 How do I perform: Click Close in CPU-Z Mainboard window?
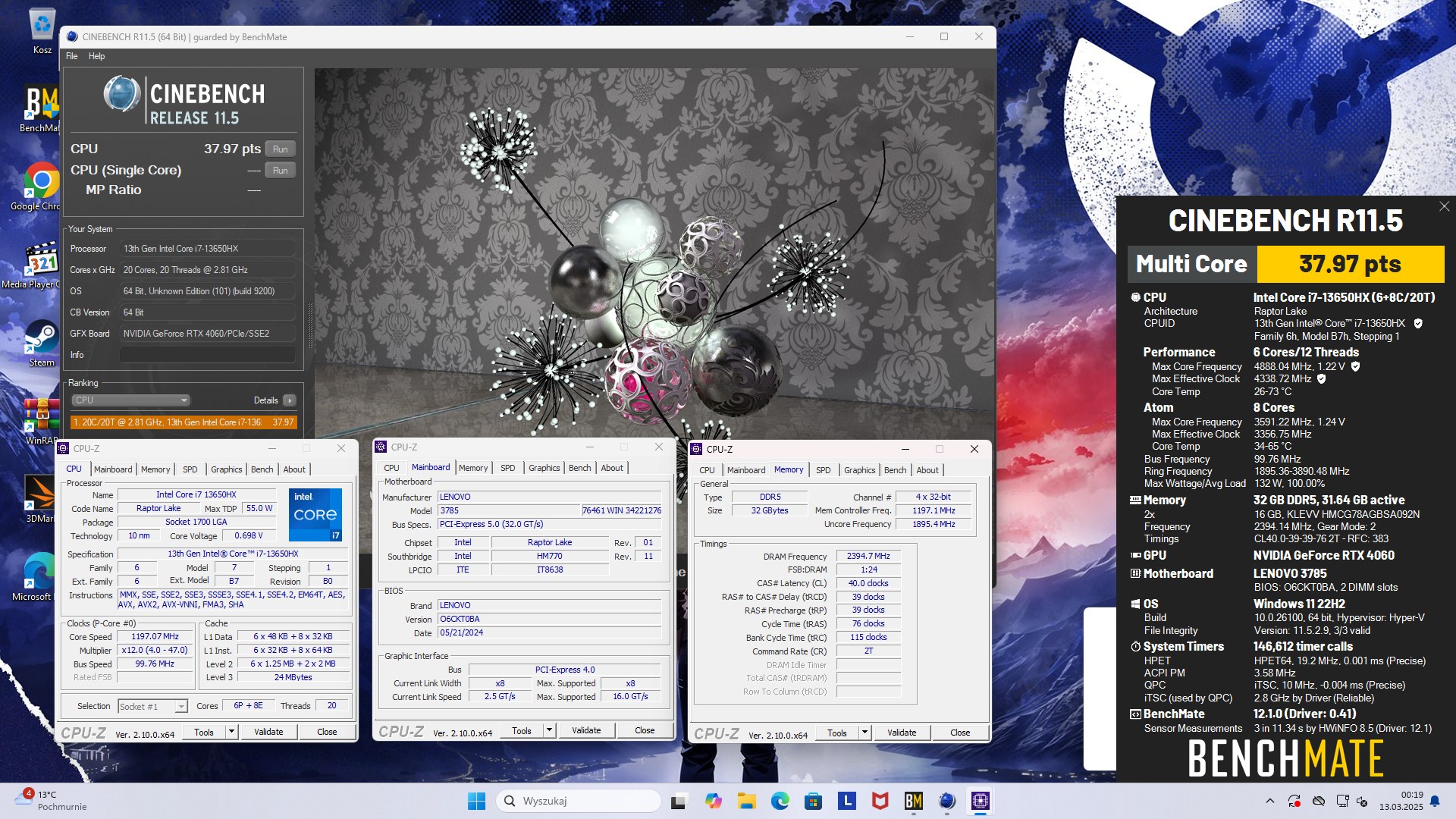(x=645, y=730)
